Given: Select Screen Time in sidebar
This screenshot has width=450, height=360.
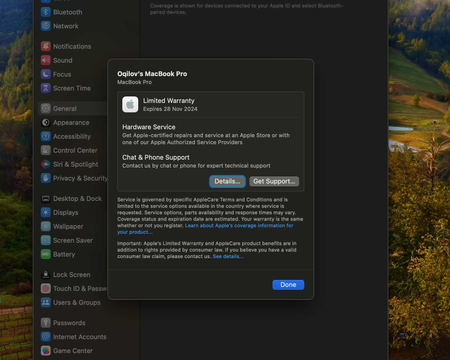Looking at the screenshot, I should pyautogui.click(x=72, y=88).
